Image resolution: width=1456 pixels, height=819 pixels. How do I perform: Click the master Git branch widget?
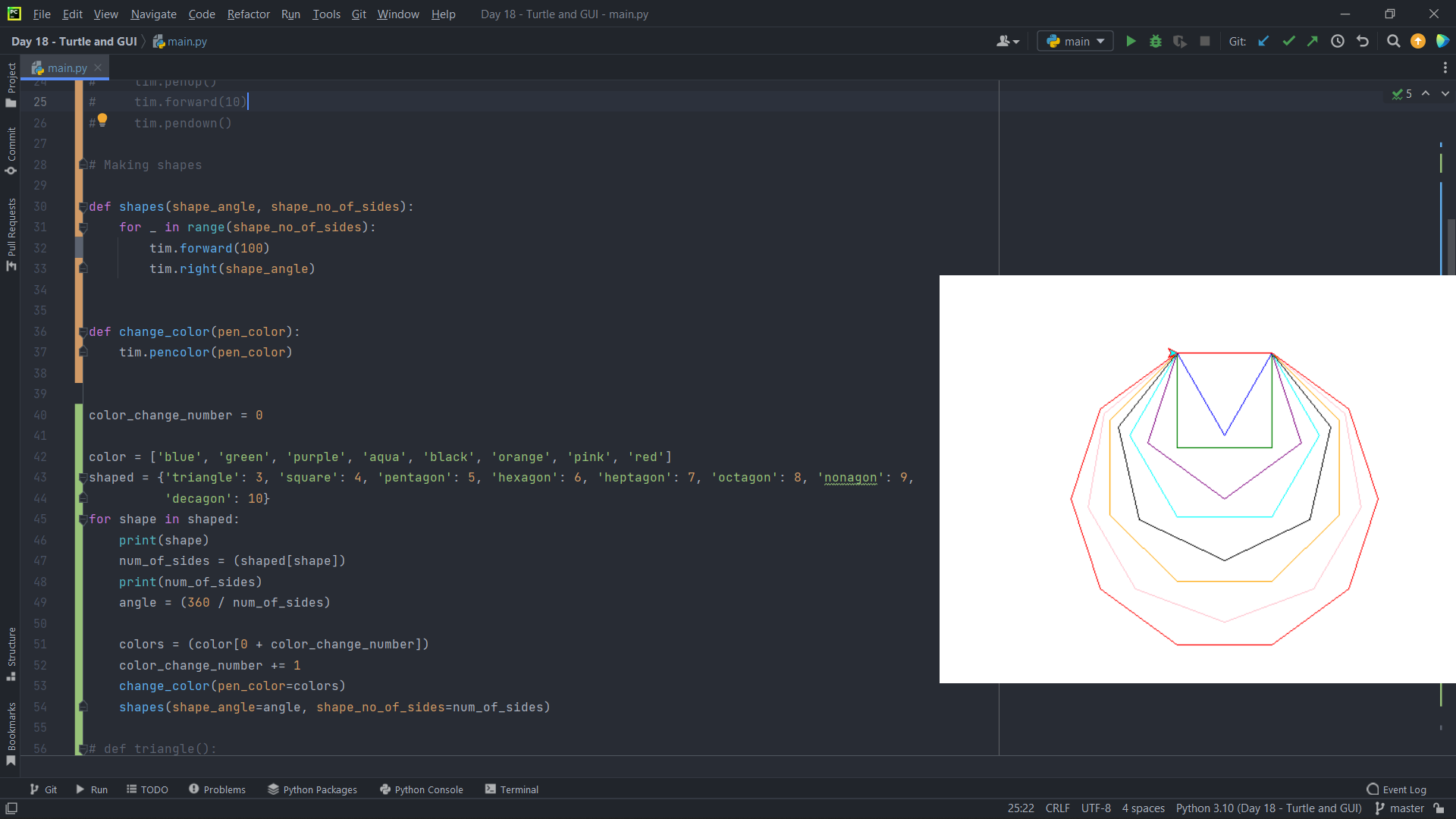pos(1400,808)
